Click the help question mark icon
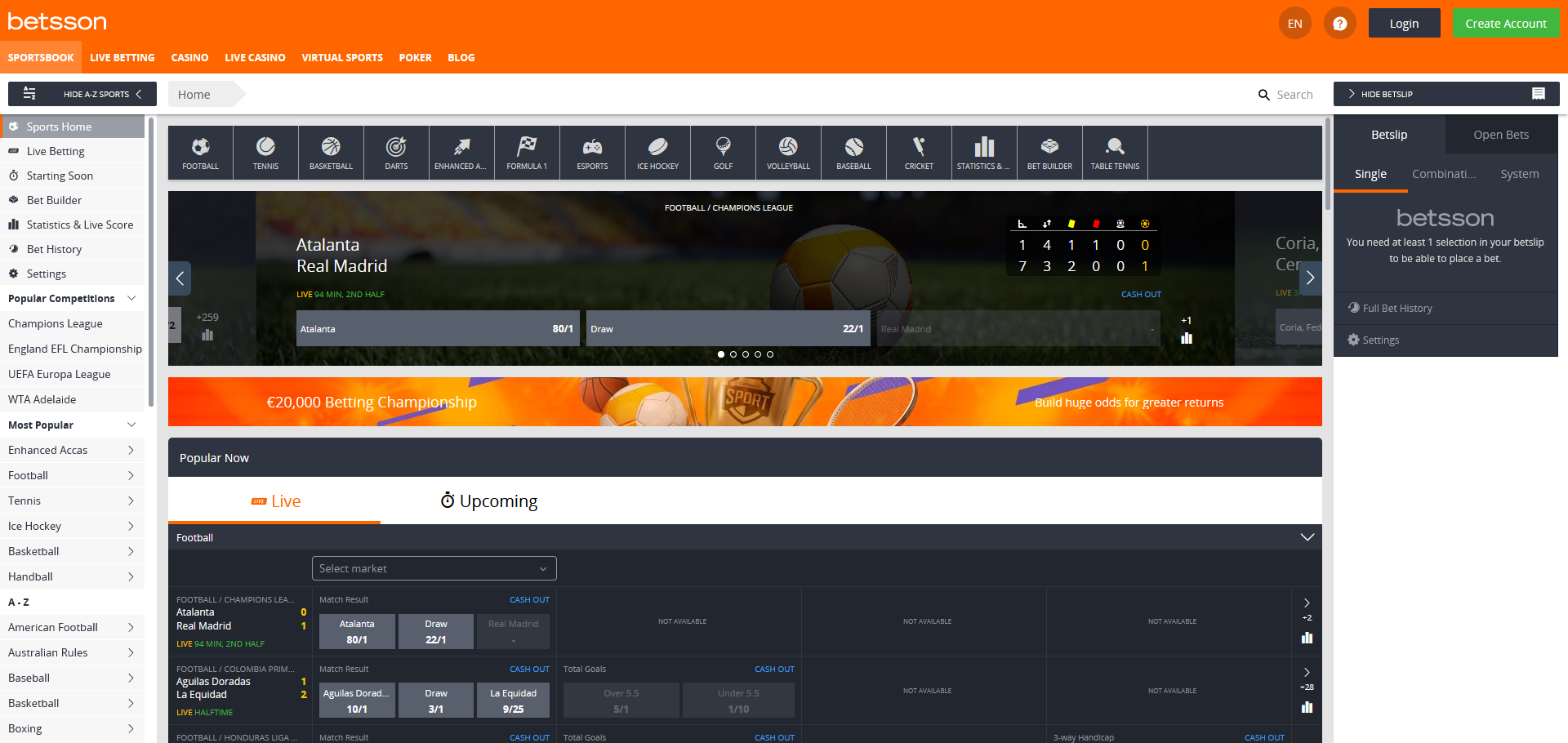 tap(1339, 24)
